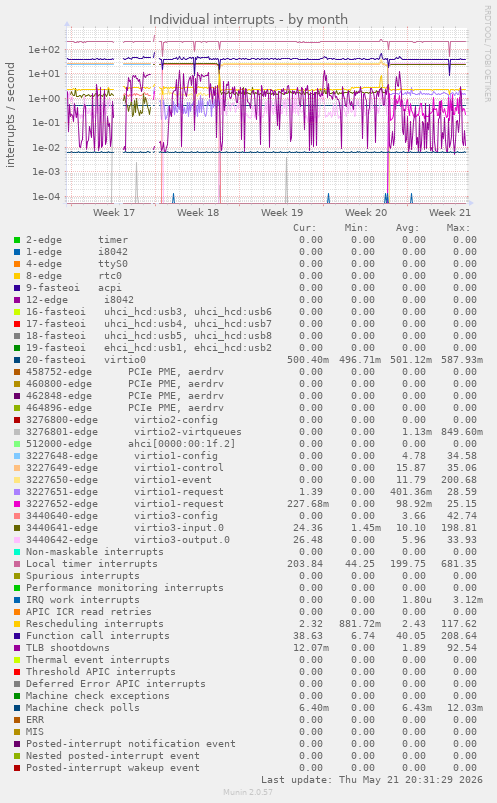497x803 pixels.
Task: Select the 12.03m max for Machine check polls
Action: point(465,708)
